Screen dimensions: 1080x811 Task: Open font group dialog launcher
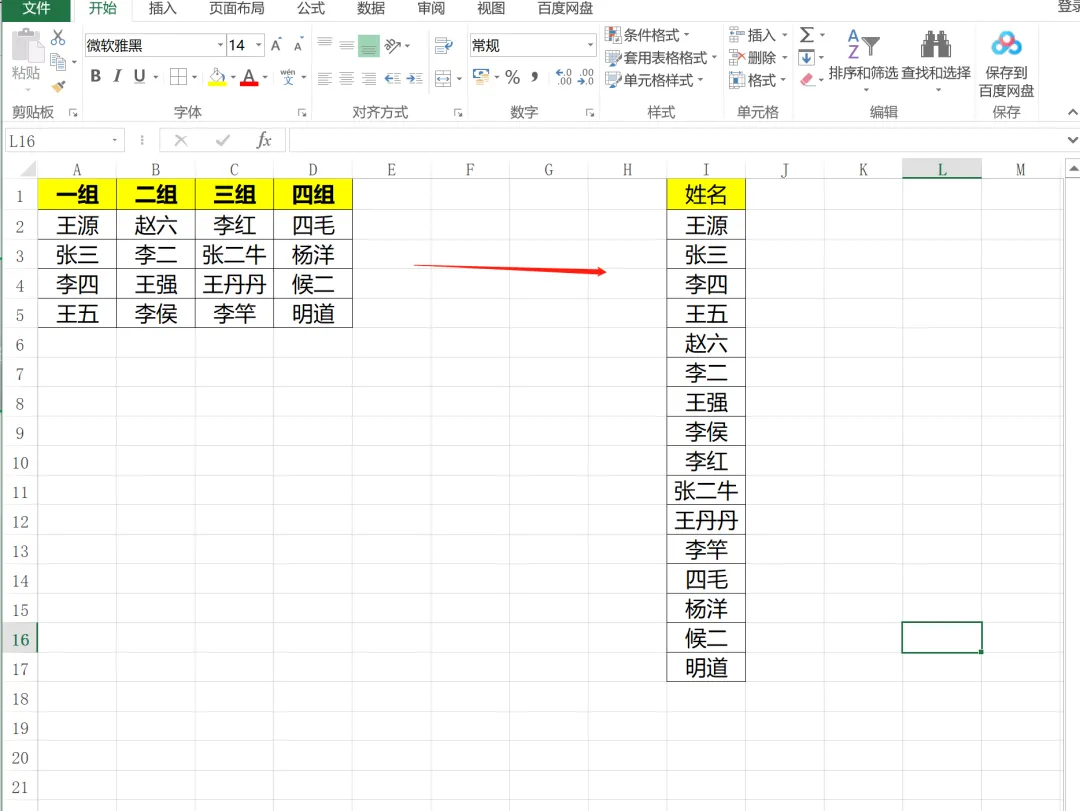pos(302,112)
